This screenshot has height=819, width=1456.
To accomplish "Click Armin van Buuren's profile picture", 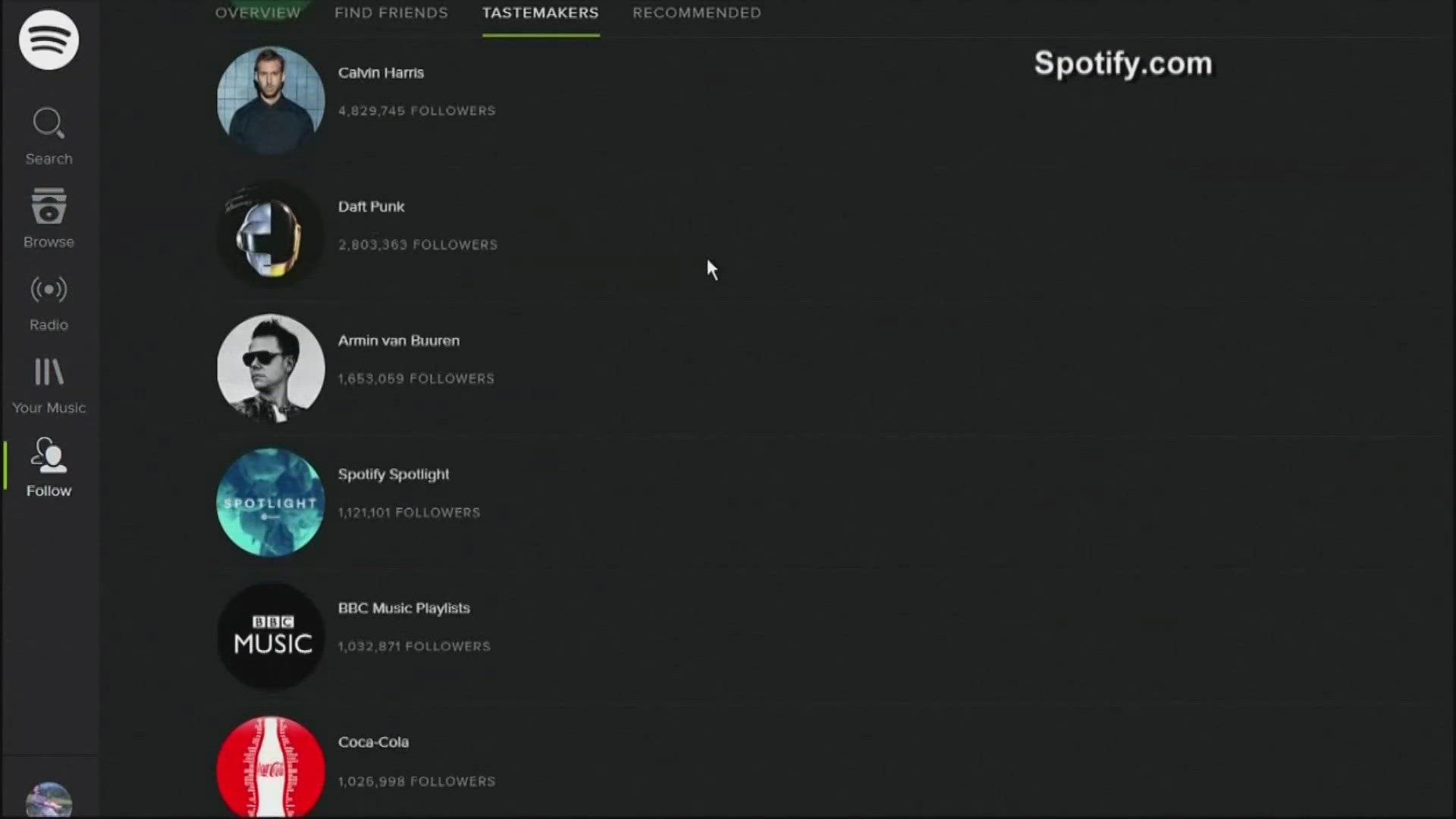I will pyautogui.click(x=270, y=368).
